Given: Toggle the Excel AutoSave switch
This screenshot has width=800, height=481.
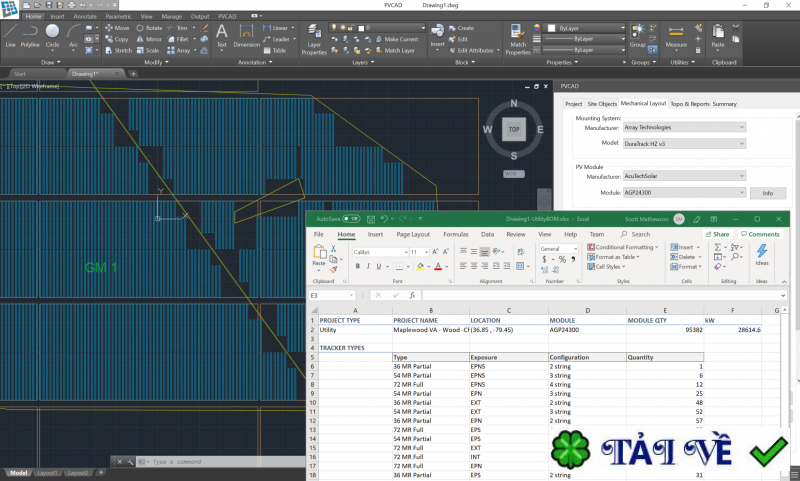Looking at the screenshot, I should [351, 218].
